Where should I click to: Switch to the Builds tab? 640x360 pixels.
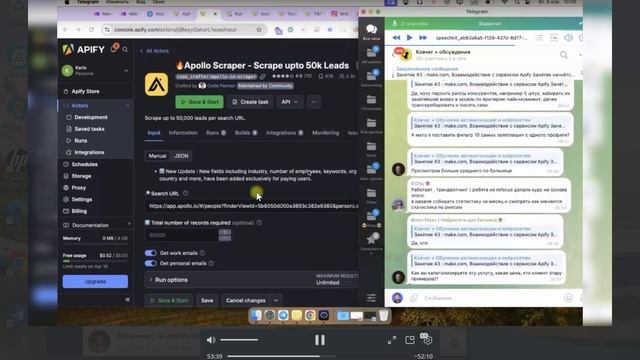[x=246, y=133]
